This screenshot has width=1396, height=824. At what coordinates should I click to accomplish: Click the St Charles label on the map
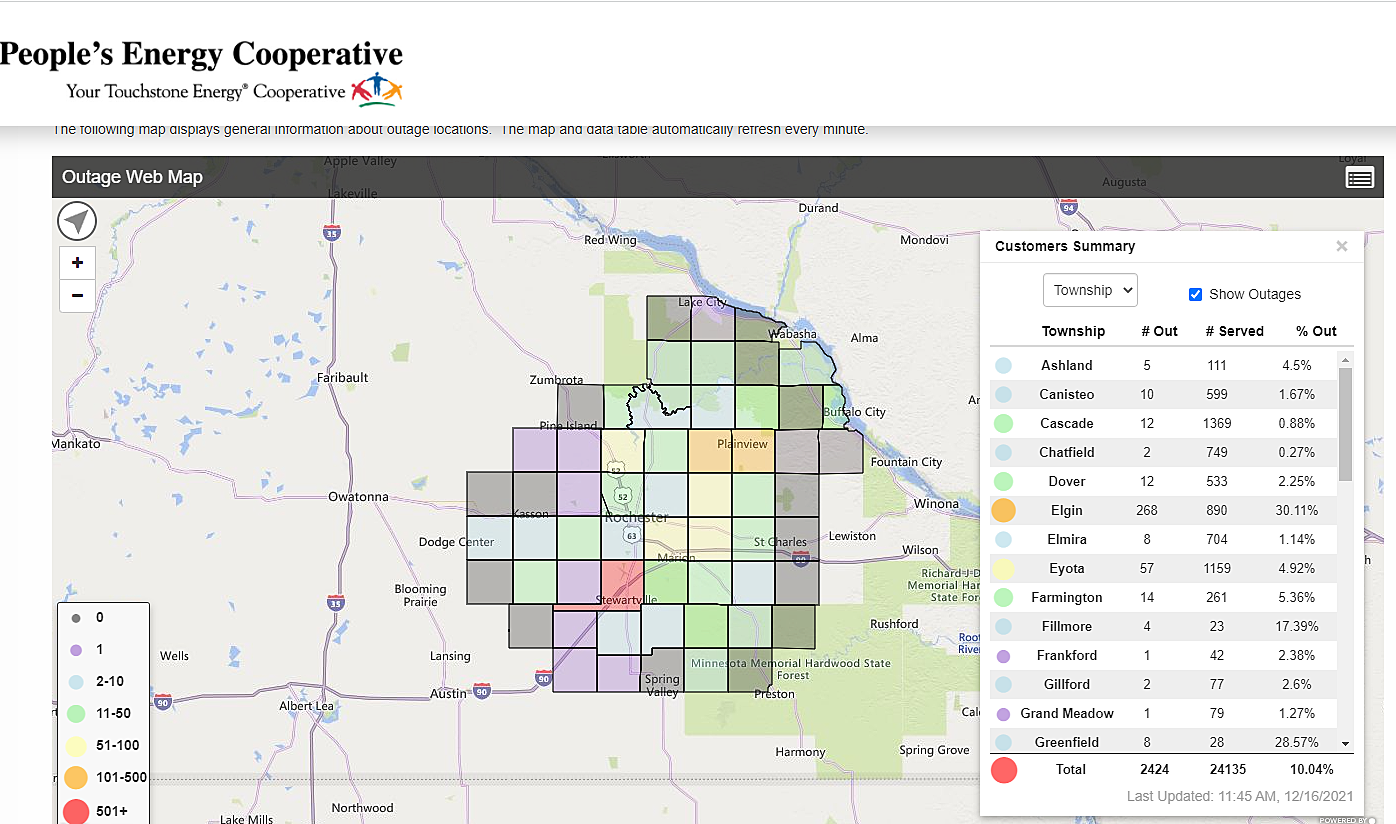point(780,542)
